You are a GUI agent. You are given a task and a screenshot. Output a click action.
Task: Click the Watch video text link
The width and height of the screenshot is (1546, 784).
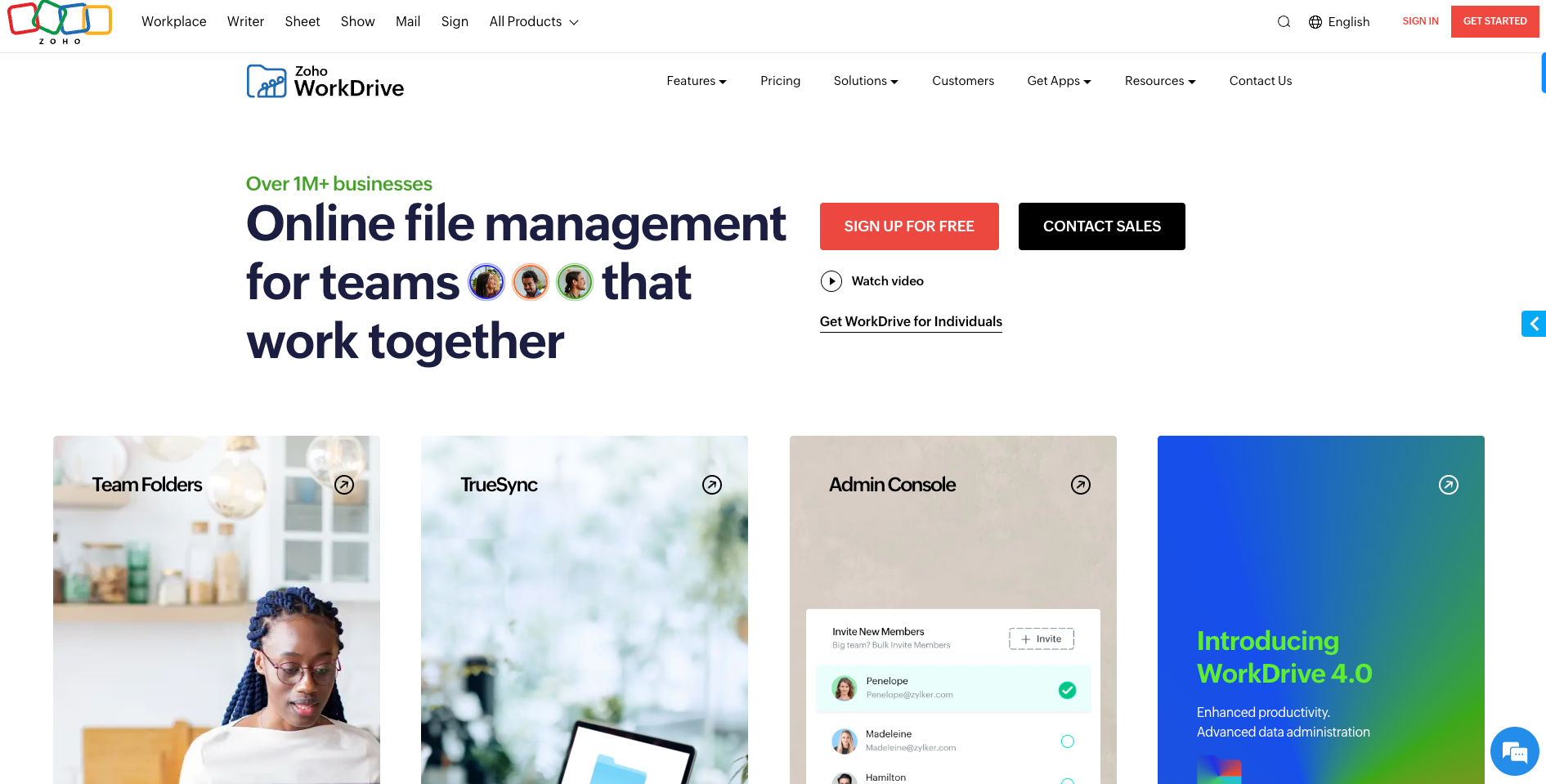click(x=888, y=281)
